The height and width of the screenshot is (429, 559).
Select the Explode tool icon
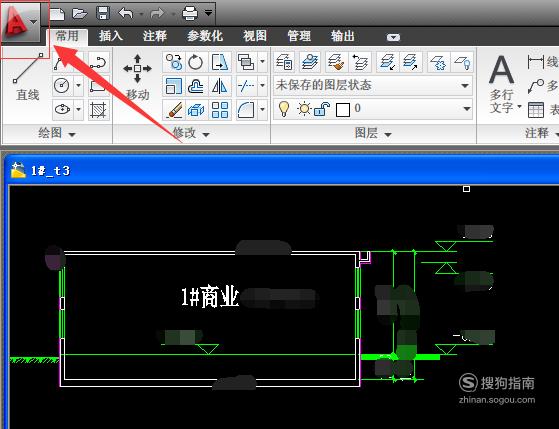196,109
